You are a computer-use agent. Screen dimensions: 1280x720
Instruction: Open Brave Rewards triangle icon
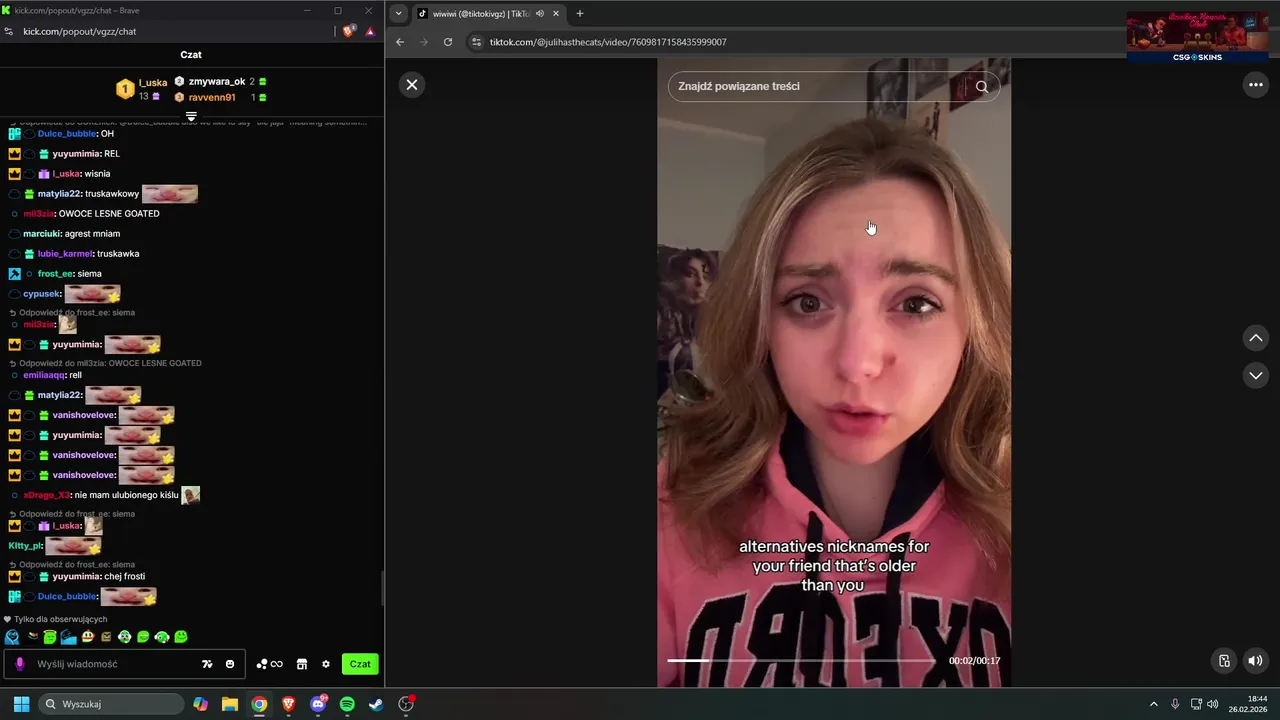[x=370, y=31]
